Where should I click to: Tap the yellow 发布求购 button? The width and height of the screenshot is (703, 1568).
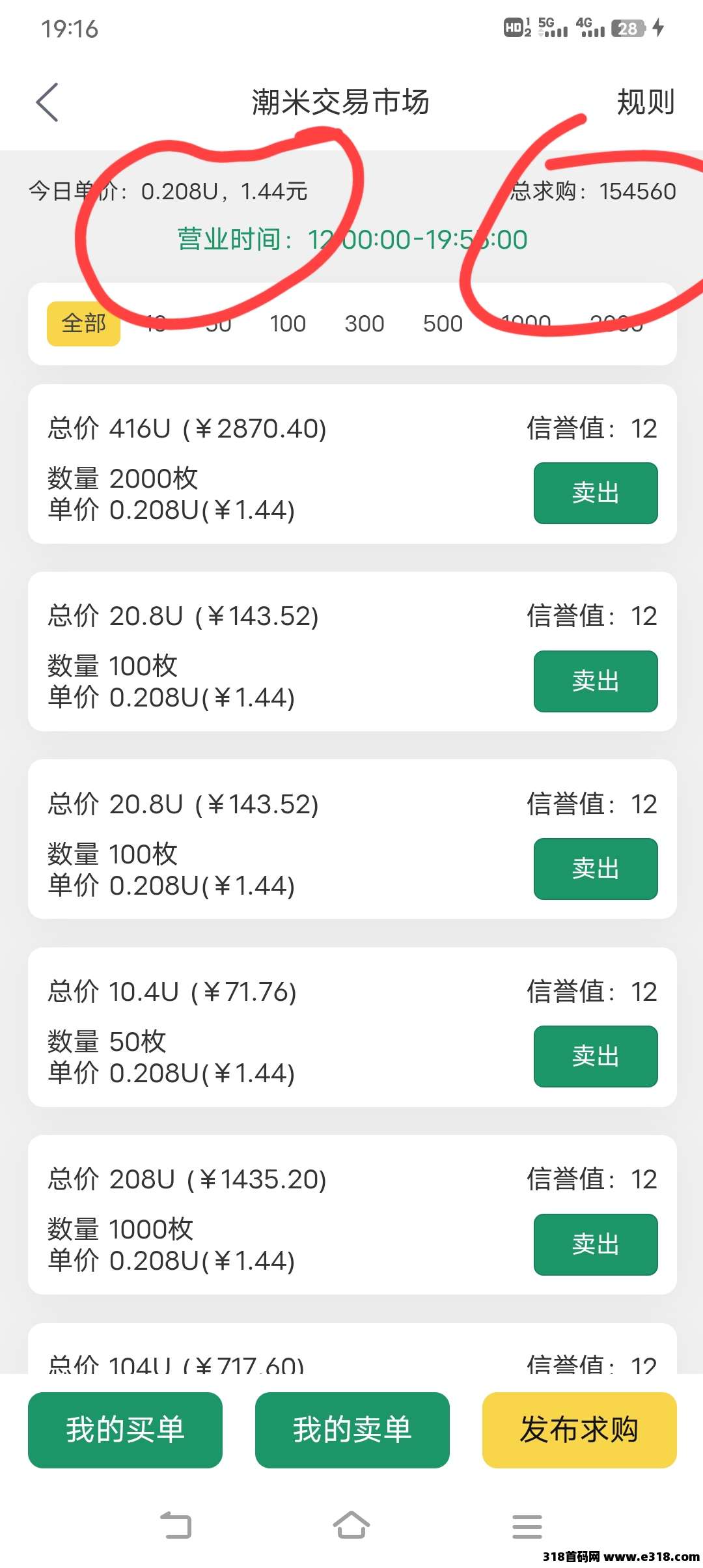coord(579,1430)
